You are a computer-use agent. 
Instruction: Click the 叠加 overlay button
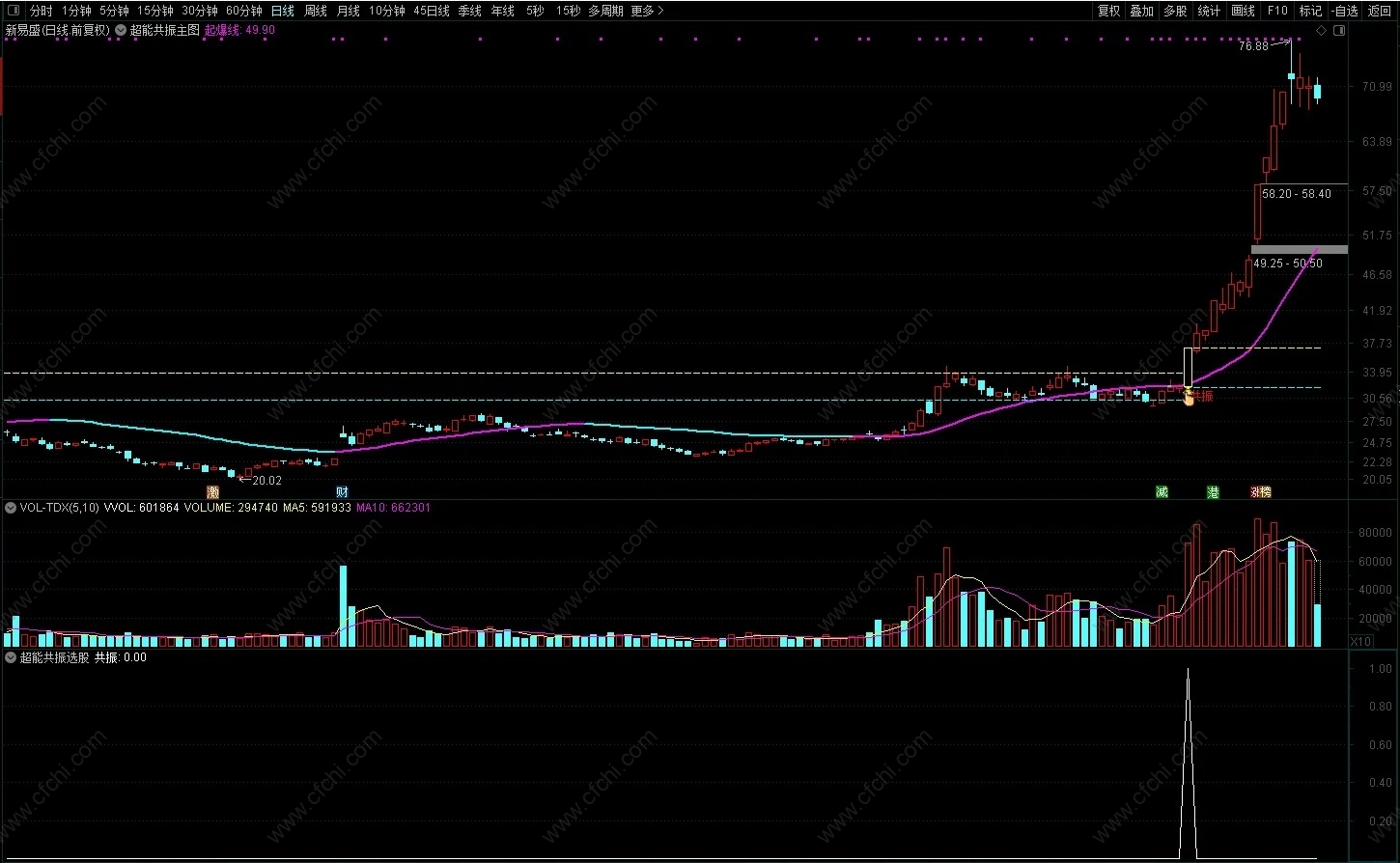[1141, 12]
